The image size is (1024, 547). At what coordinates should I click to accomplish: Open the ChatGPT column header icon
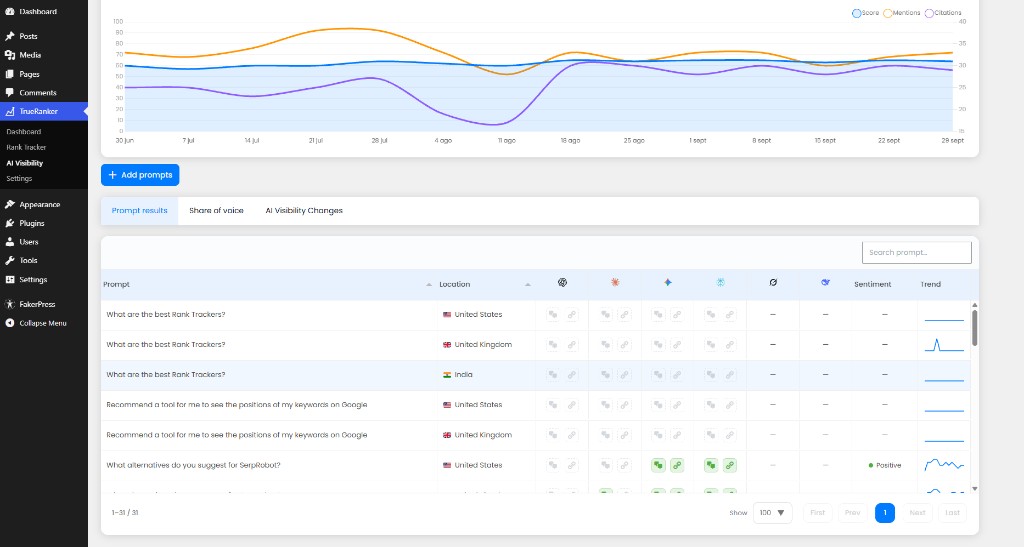coord(562,283)
